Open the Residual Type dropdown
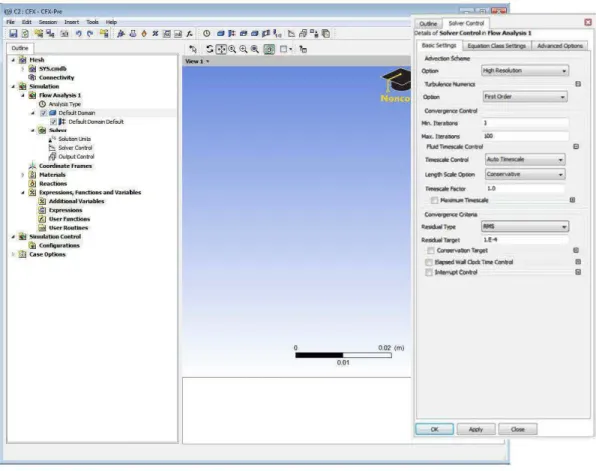Viewport: 596px width, 471px height. click(525, 227)
